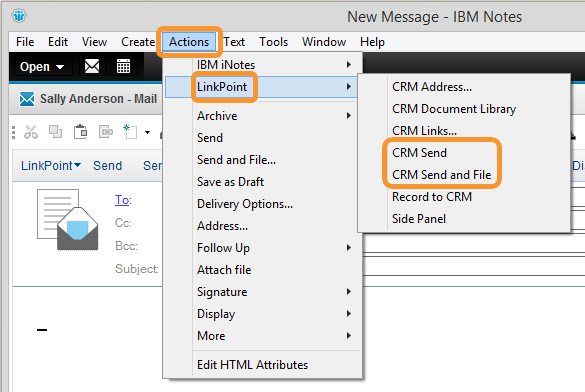Expand the Display submenu

262,314
